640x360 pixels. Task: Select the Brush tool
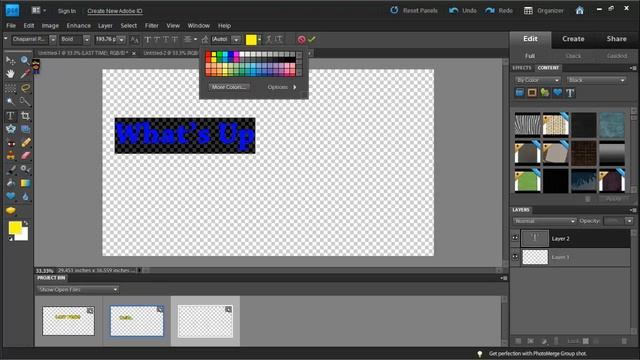tap(10, 169)
